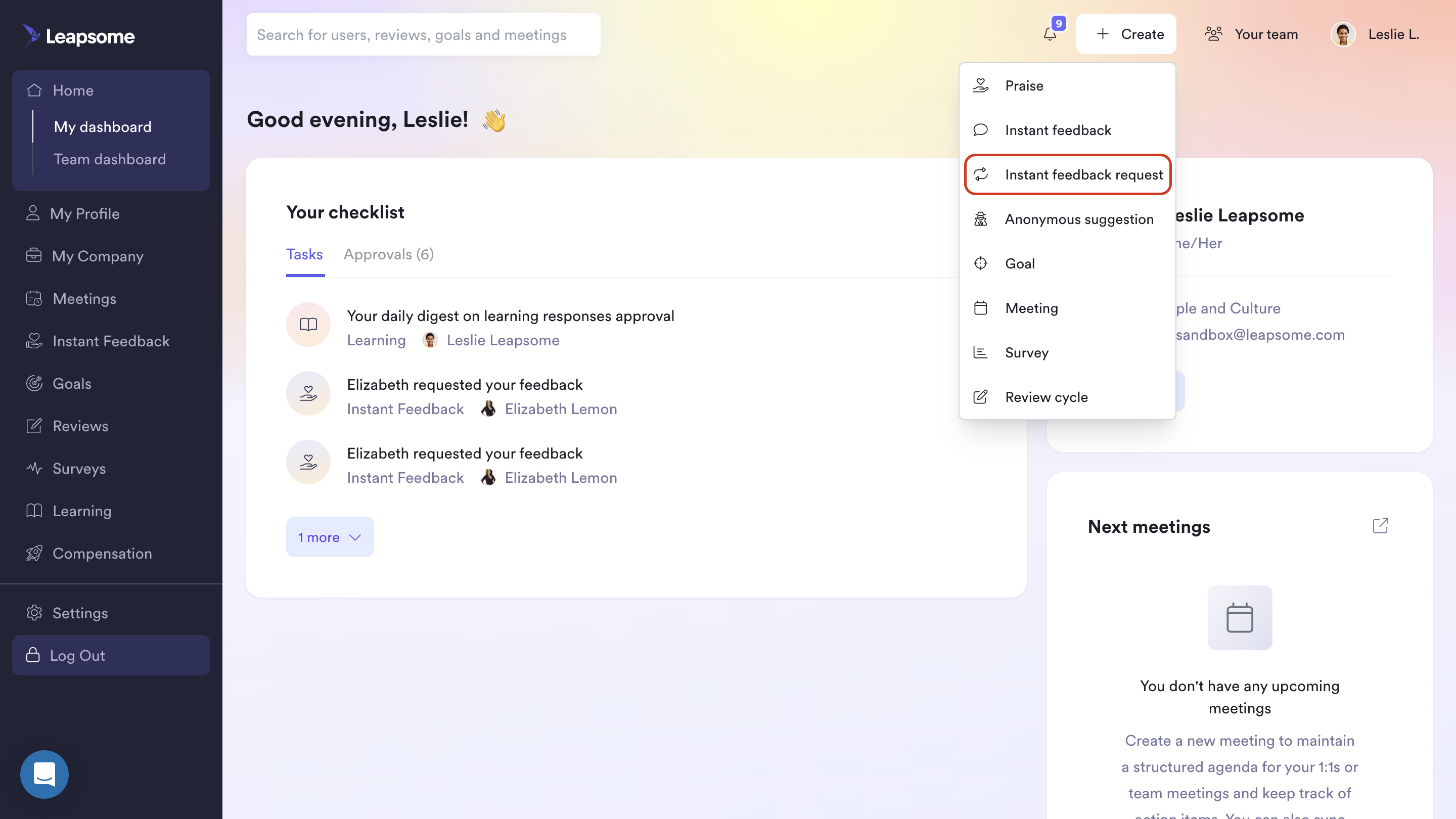Viewport: 1456px width, 819px height.
Task: Expand the 1 more tasks button
Action: pos(330,537)
